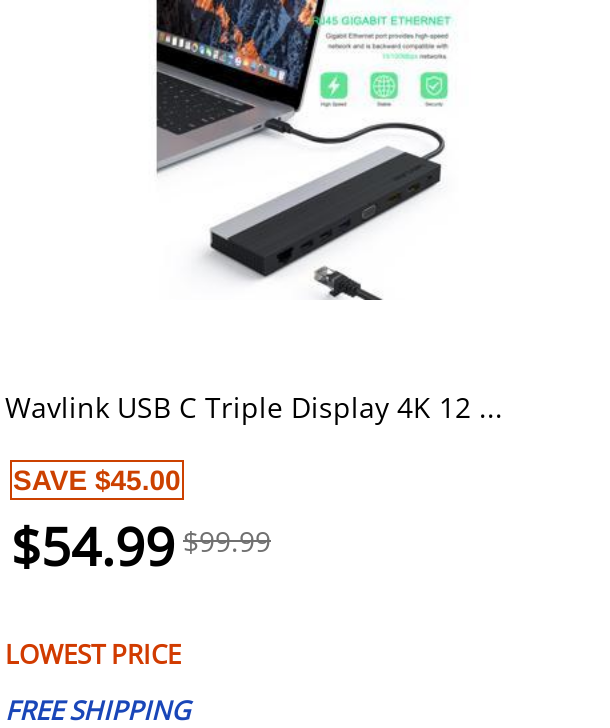Screen dimensions: 610x728
Task: Click the SAVE $45.00 badge
Action: click(x=97, y=480)
